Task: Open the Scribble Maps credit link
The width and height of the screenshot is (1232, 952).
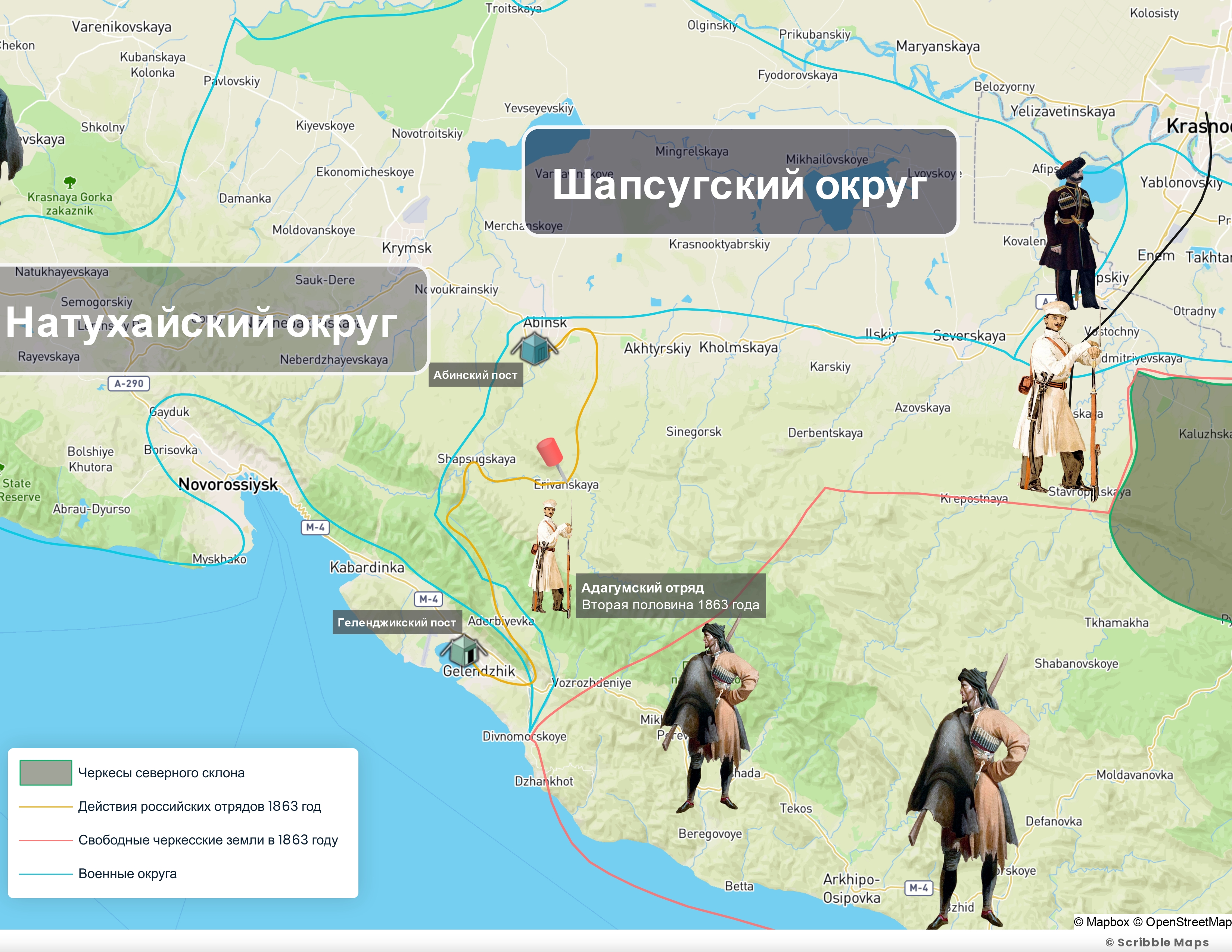Action: [1157, 942]
